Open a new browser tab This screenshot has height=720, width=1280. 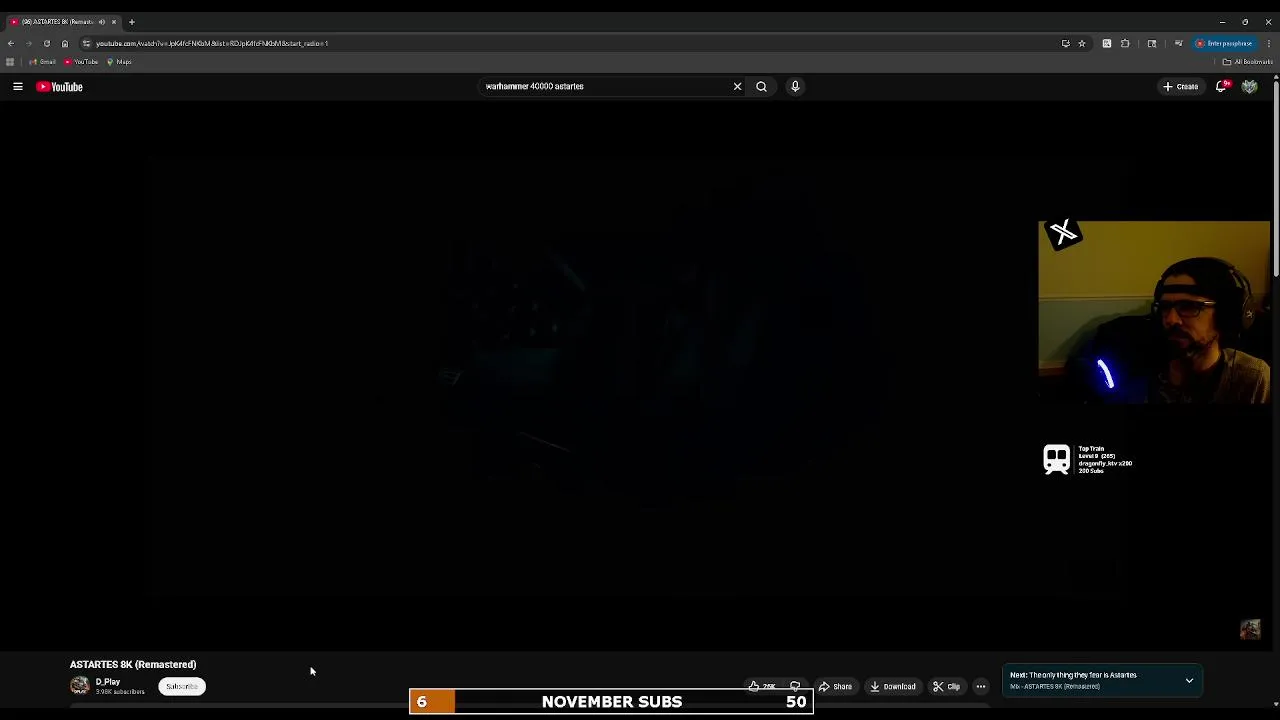tap(131, 22)
